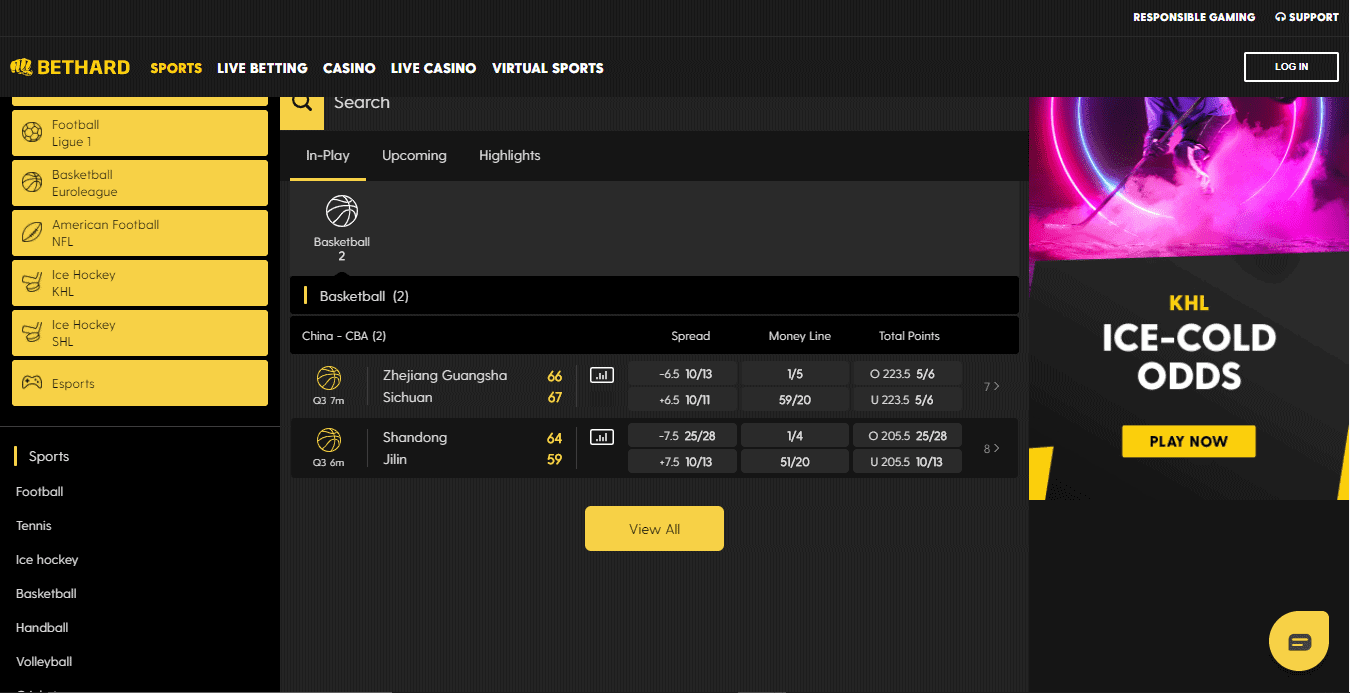Image resolution: width=1350 pixels, height=693 pixels.
Task: Bet Under 205.5 at 10/13
Action: 907,461
